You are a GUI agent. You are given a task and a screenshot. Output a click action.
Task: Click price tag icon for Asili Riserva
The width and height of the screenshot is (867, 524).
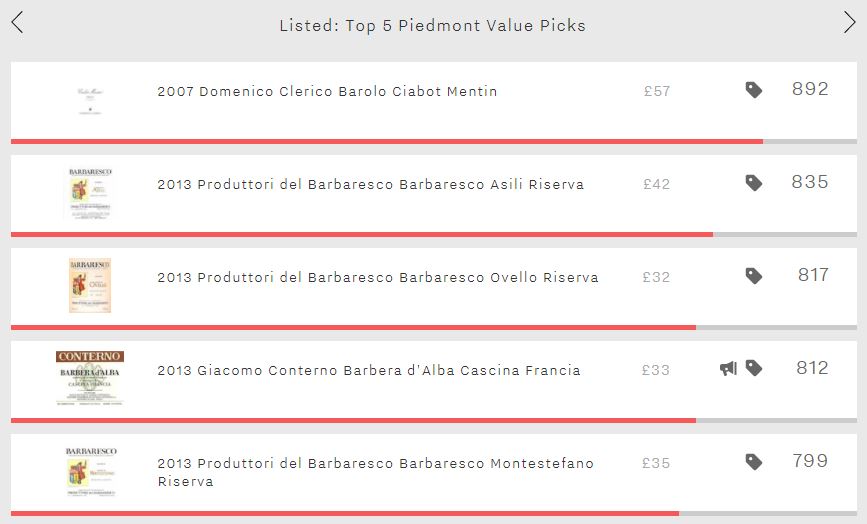754,183
